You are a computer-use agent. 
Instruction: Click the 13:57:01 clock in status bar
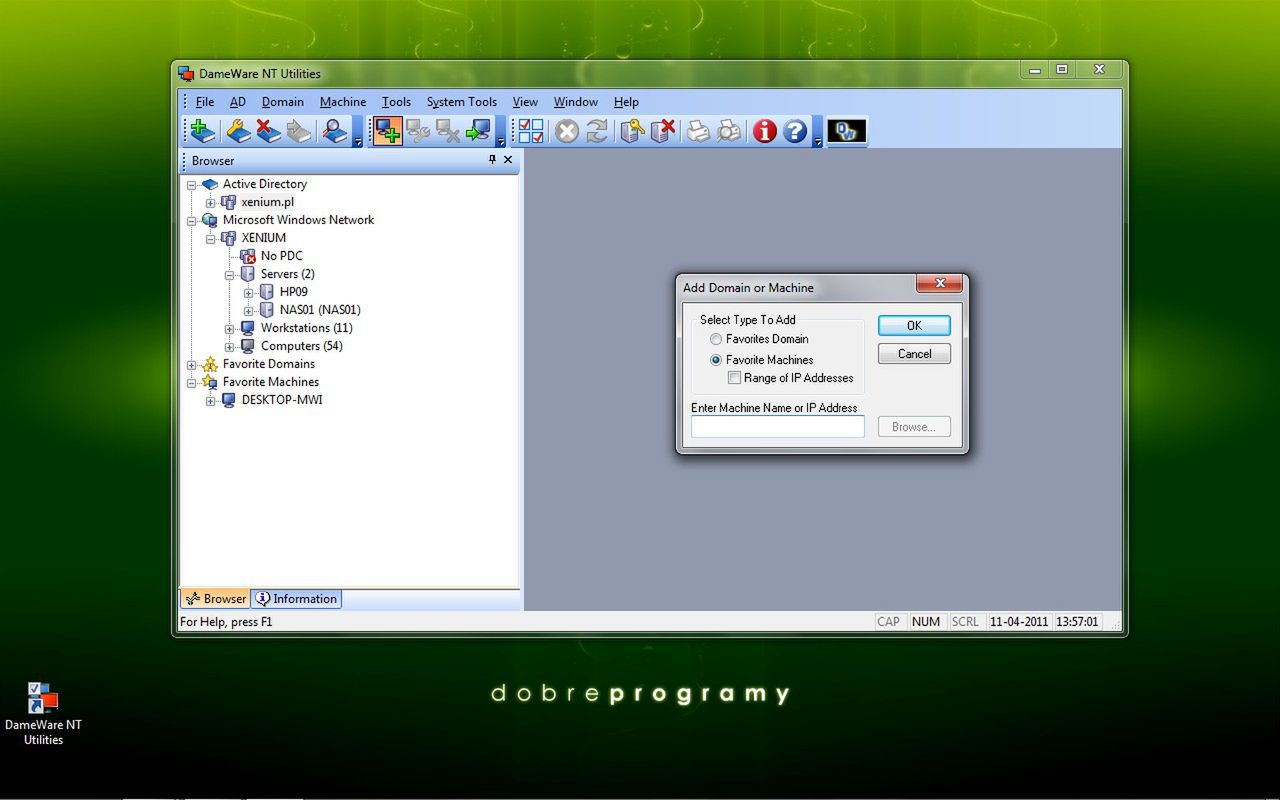[x=1077, y=622]
